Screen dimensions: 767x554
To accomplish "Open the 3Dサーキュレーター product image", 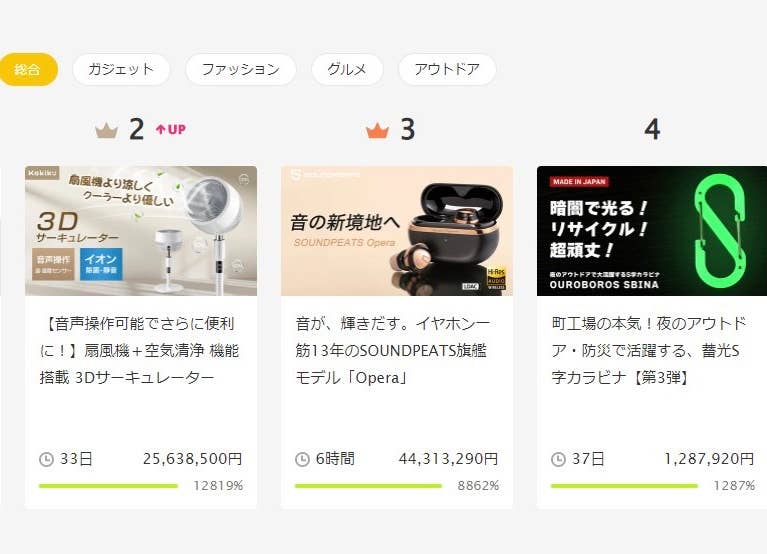I will (x=141, y=231).
